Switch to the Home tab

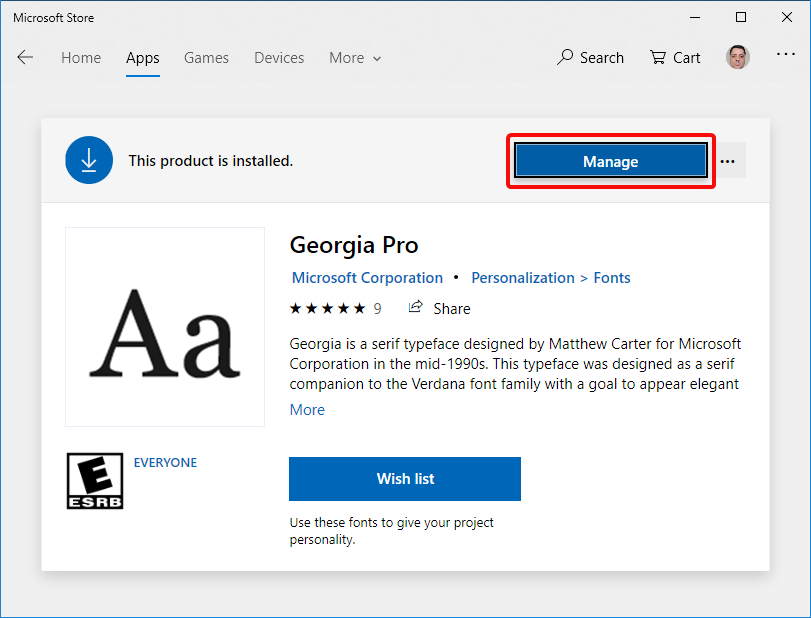point(81,58)
